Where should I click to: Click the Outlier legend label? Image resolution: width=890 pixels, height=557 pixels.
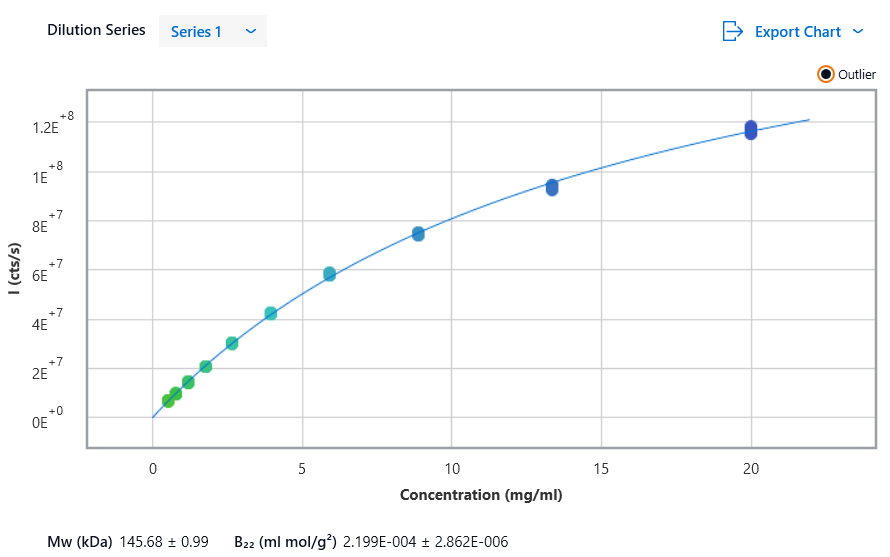pos(857,75)
